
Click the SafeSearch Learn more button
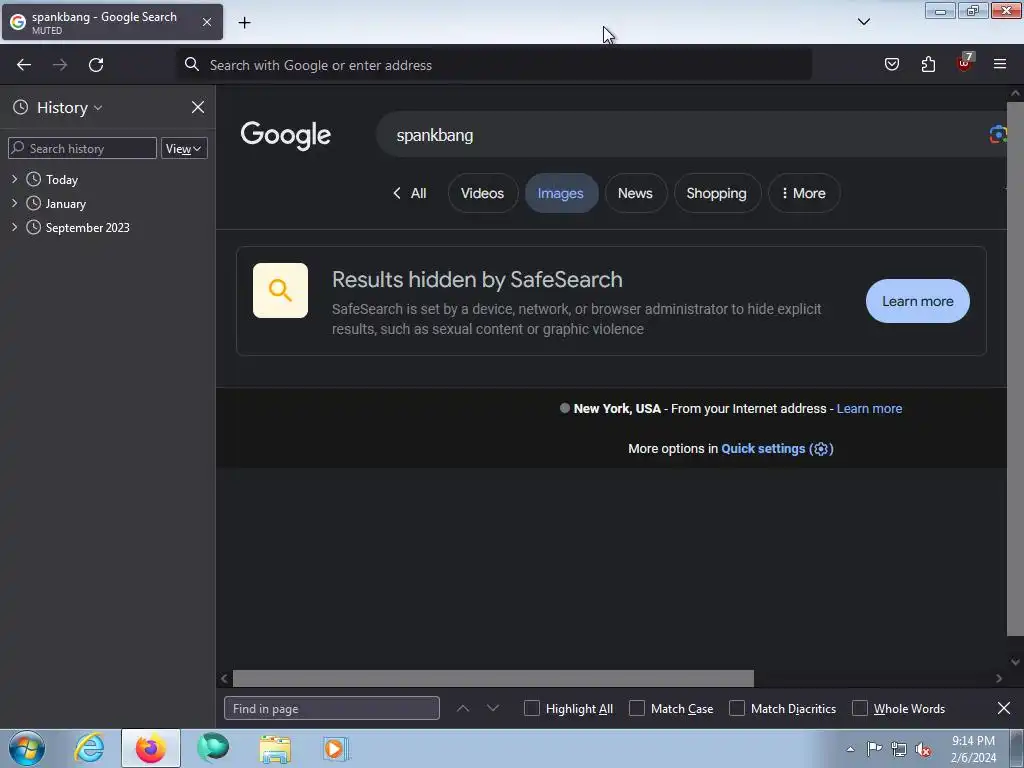click(918, 301)
